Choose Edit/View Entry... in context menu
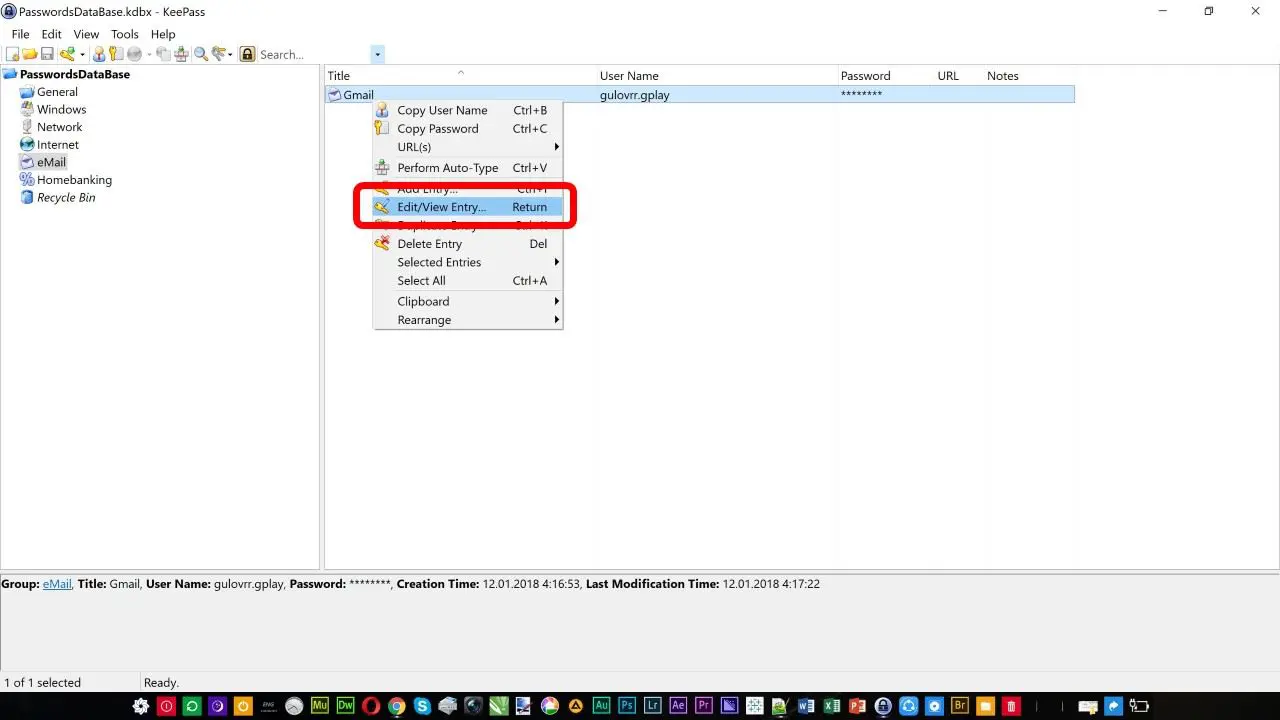 pyautogui.click(x=467, y=207)
